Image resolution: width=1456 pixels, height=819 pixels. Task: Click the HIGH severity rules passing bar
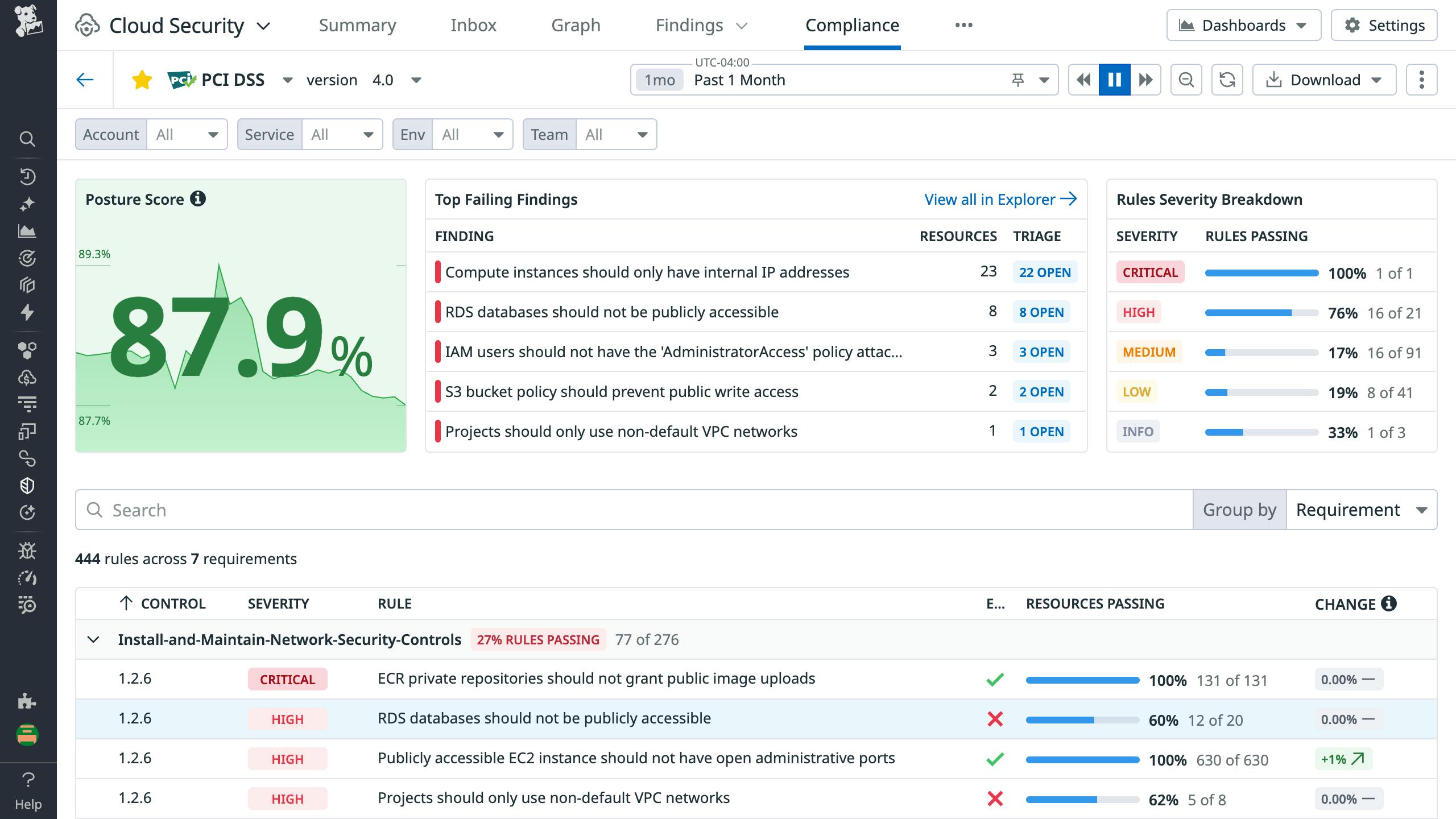point(1261,313)
